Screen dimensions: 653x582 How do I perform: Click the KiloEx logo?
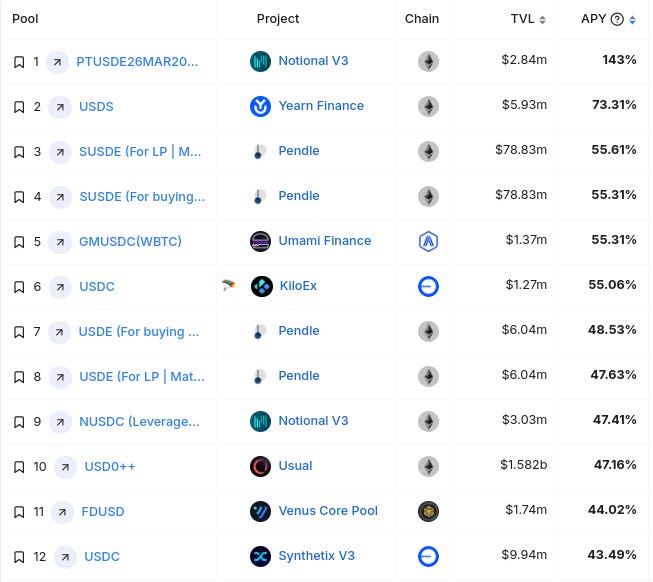pyautogui.click(x=262, y=286)
